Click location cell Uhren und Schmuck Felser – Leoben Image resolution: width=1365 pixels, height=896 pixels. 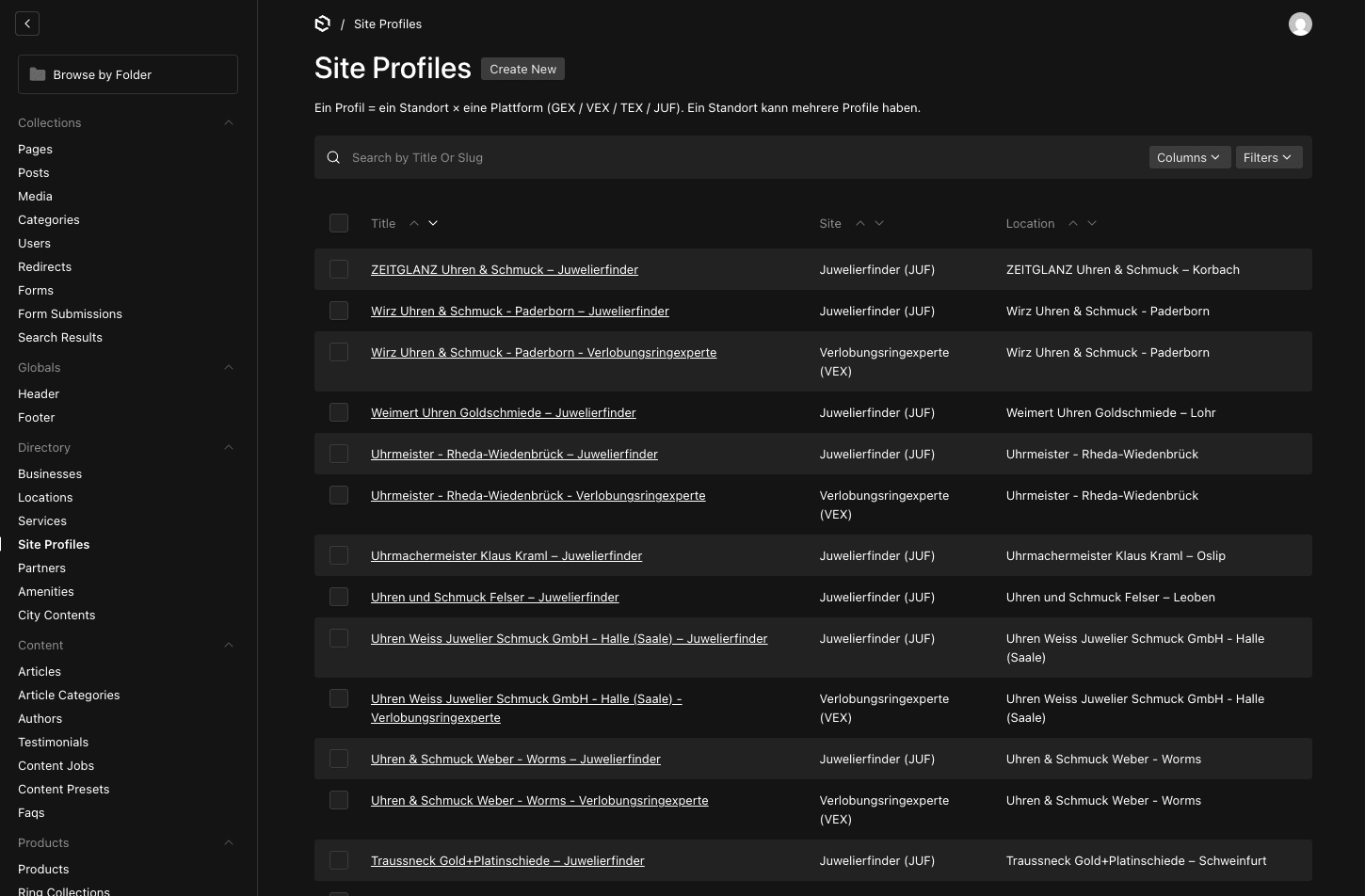[x=1110, y=597]
